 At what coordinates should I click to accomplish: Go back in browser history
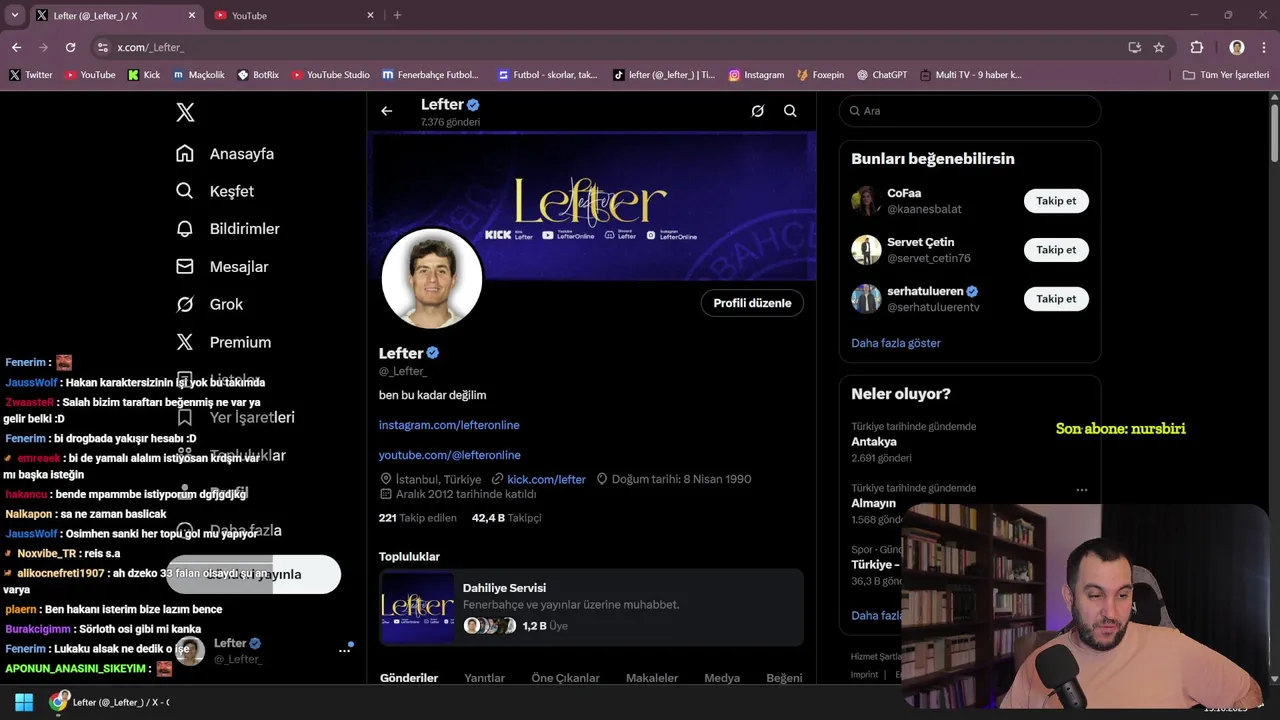[16, 47]
